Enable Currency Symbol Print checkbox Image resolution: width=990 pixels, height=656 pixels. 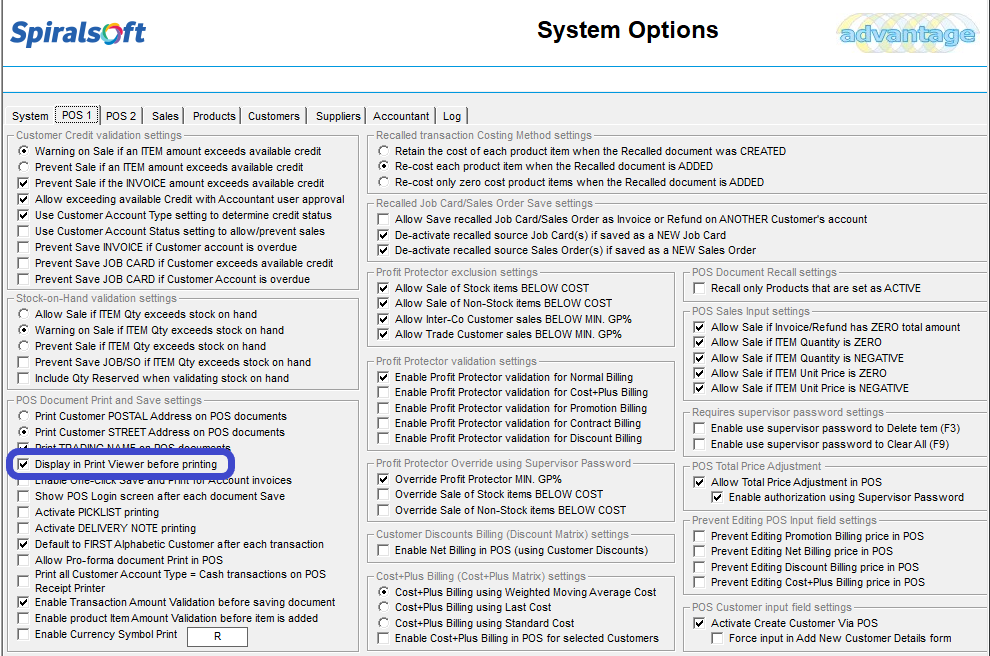(x=23, y=635)
